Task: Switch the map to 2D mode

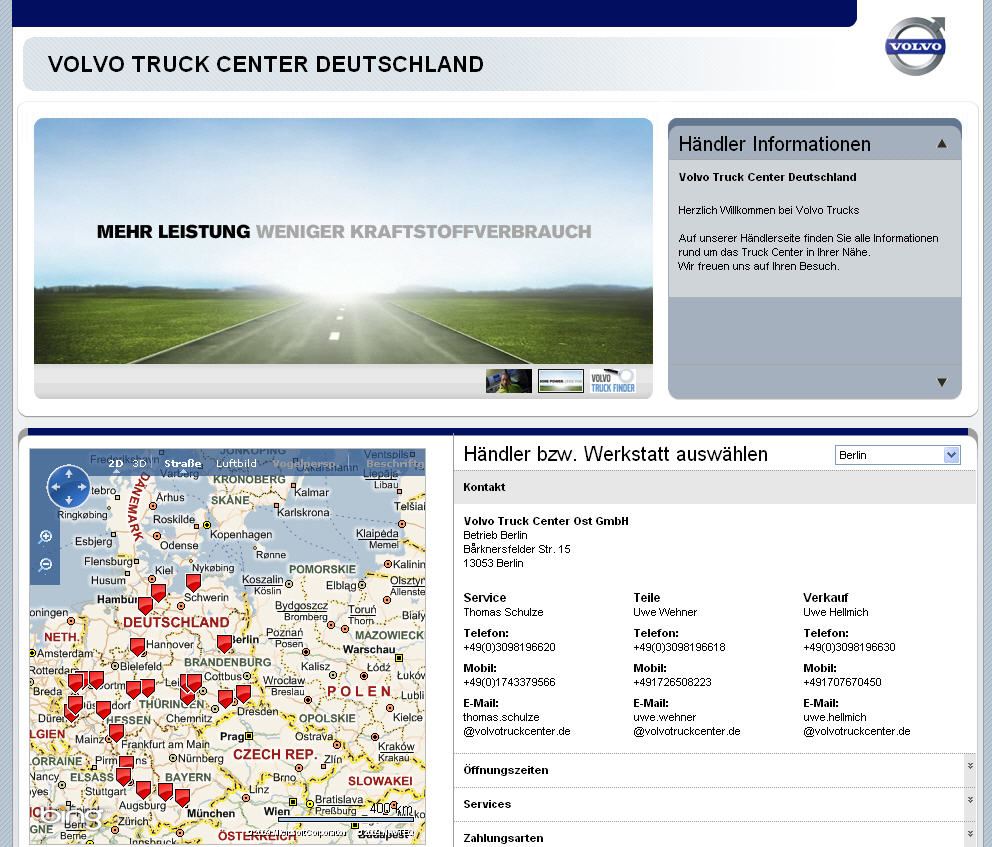Action: pyautogui.click(x=115, y=464)
